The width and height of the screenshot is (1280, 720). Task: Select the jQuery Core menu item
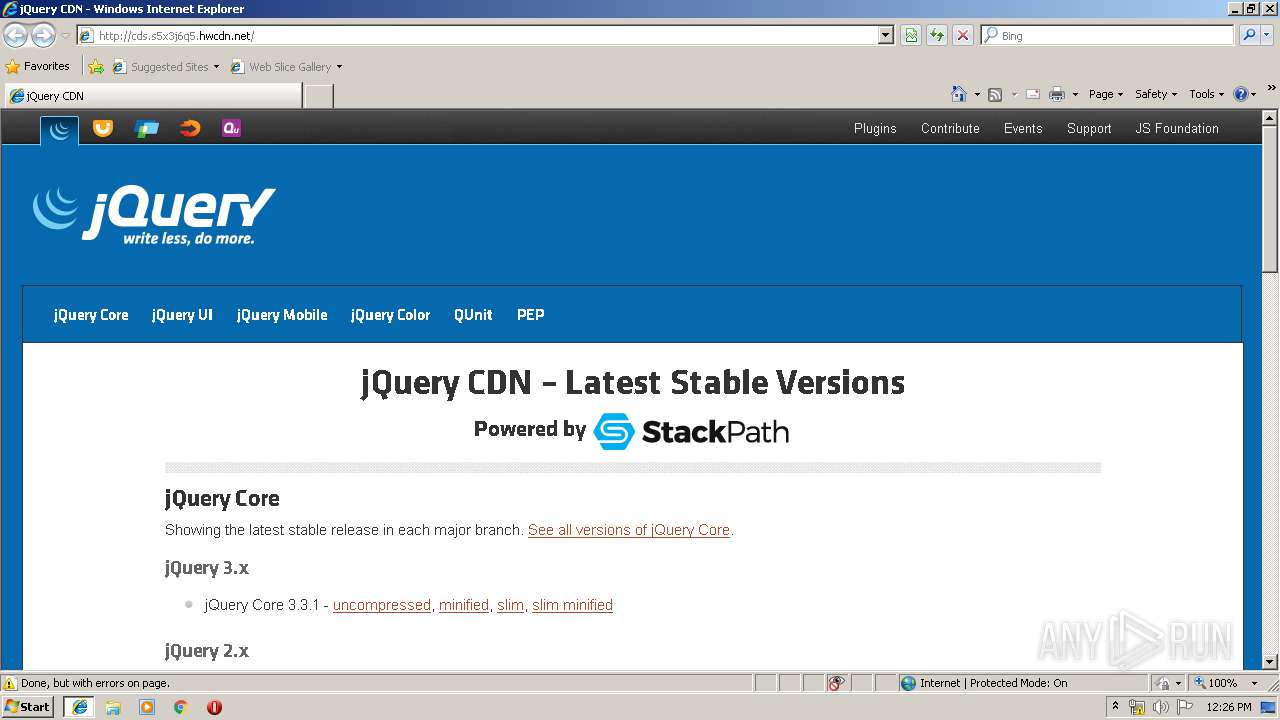(x=91, y=315)
